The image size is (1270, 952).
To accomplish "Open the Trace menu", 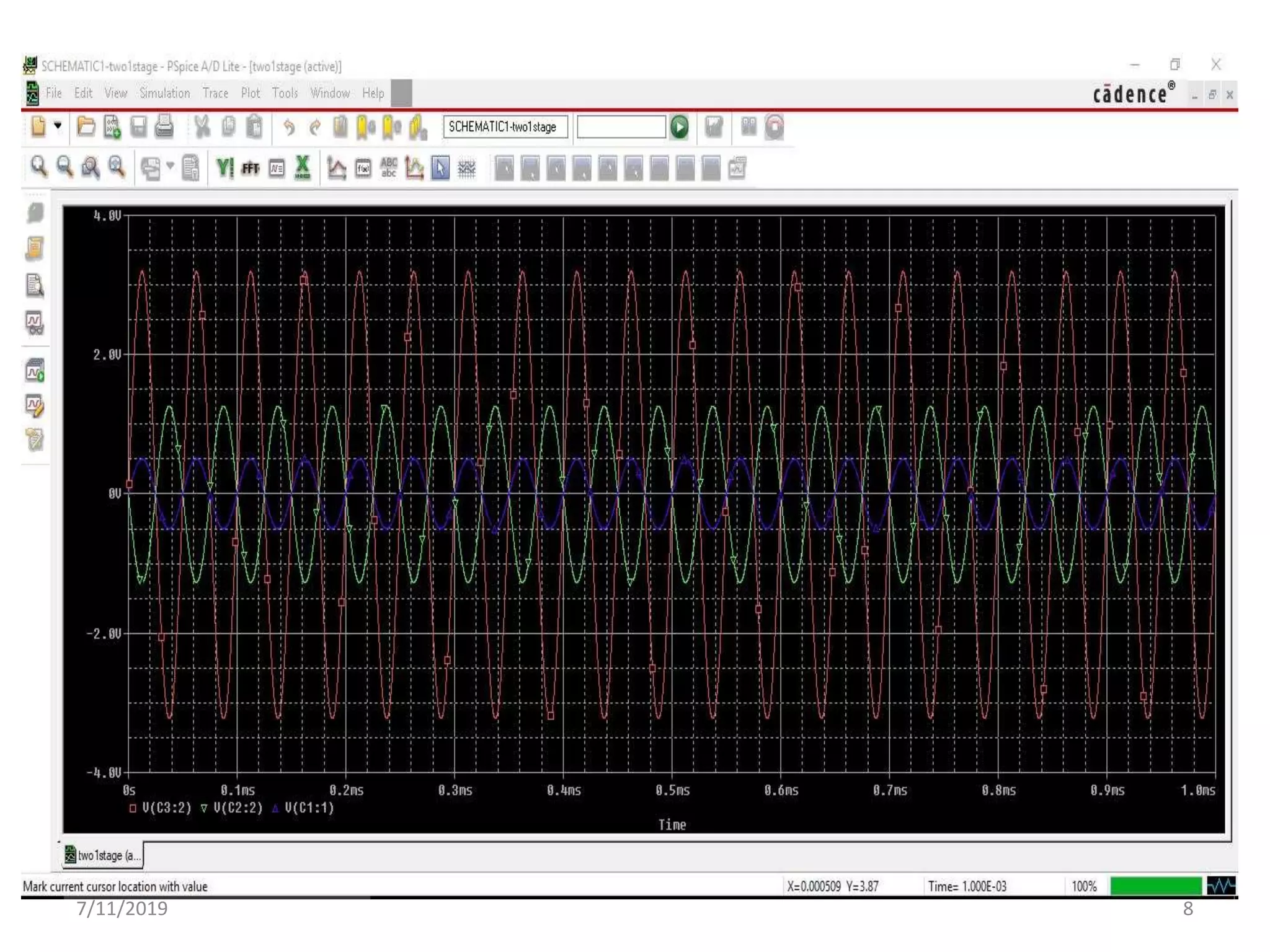I will click(x=215, y=93).
